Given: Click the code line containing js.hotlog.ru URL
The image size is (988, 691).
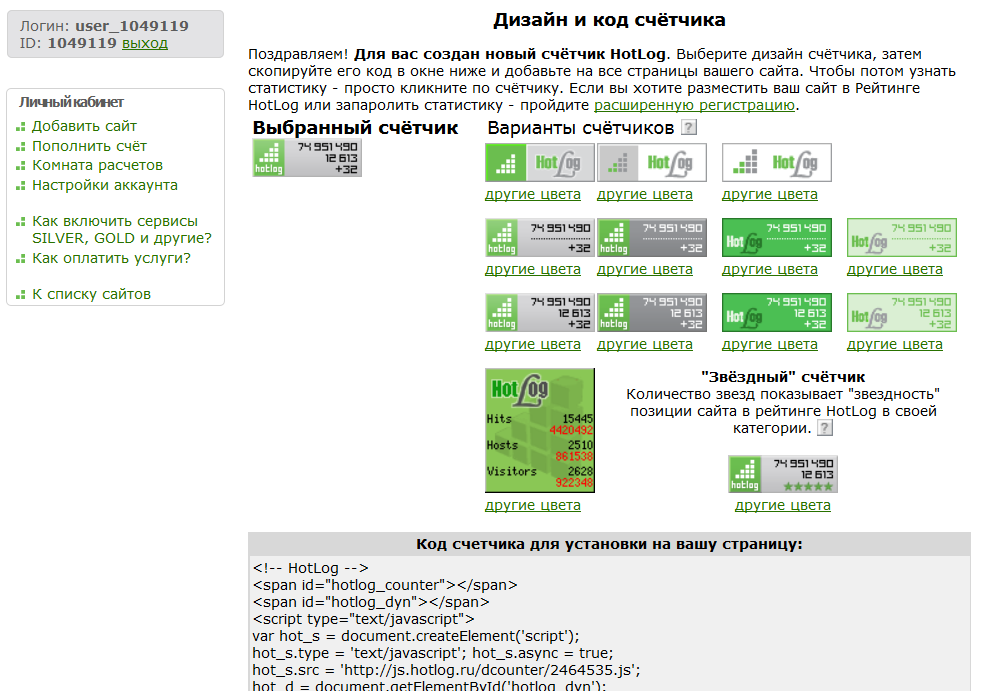Looking at the screenshot, I should (446, 670).
